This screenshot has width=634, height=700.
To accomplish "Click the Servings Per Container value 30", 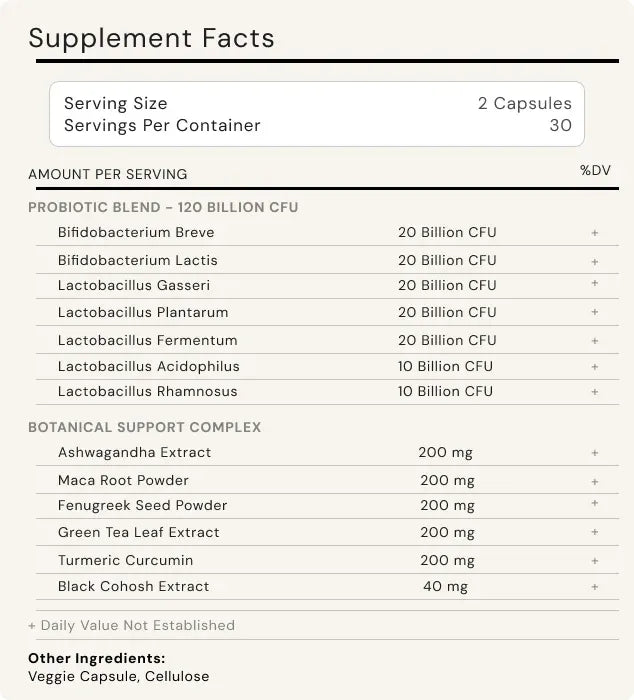I will (560, 125).
